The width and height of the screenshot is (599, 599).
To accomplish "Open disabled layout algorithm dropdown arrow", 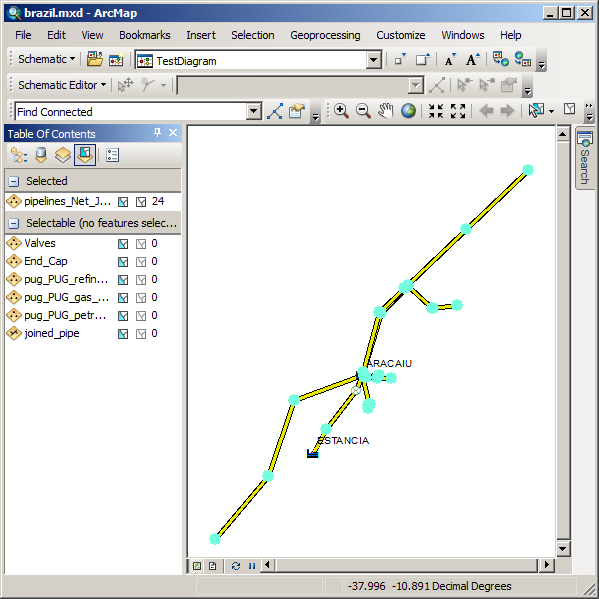I will click(416, 86).
